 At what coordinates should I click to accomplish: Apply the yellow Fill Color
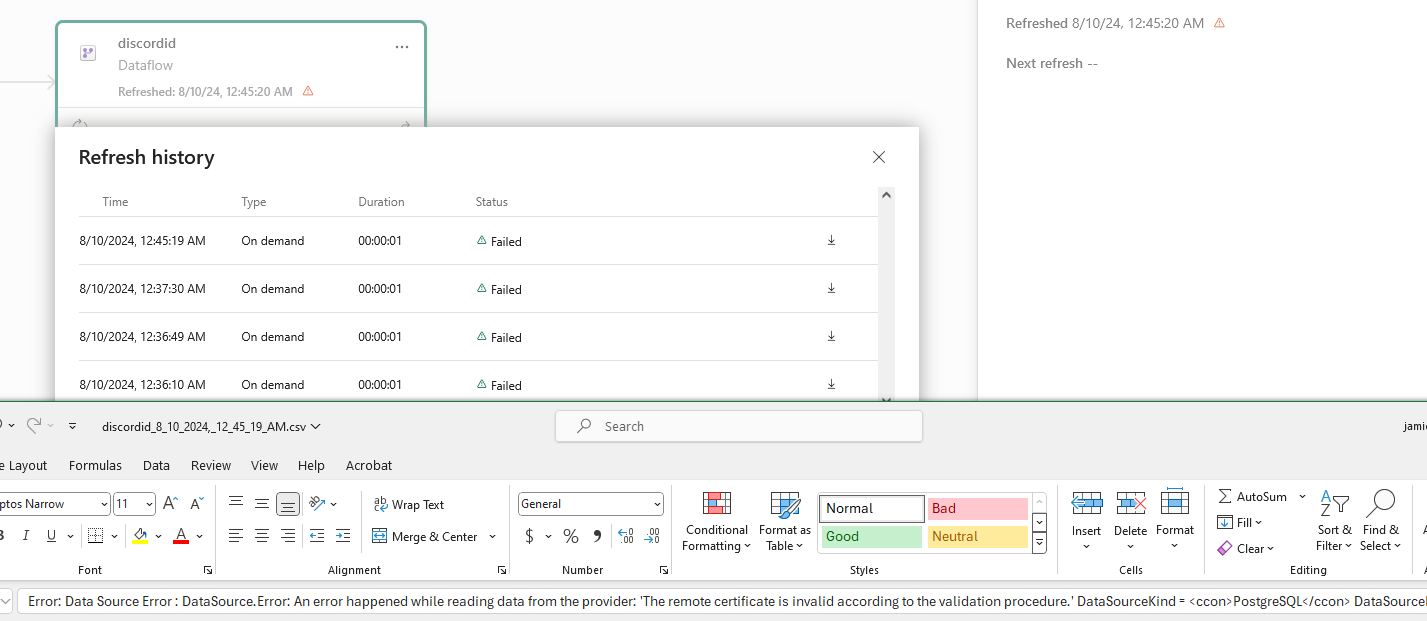tap(140, 536)
